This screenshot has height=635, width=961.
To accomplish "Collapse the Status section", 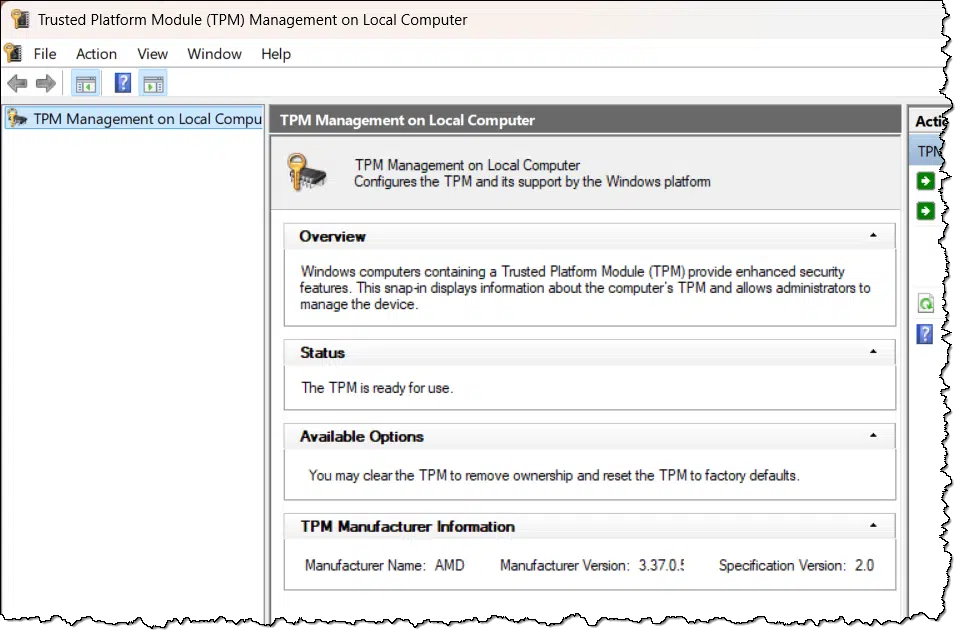I will click(873, 352).
